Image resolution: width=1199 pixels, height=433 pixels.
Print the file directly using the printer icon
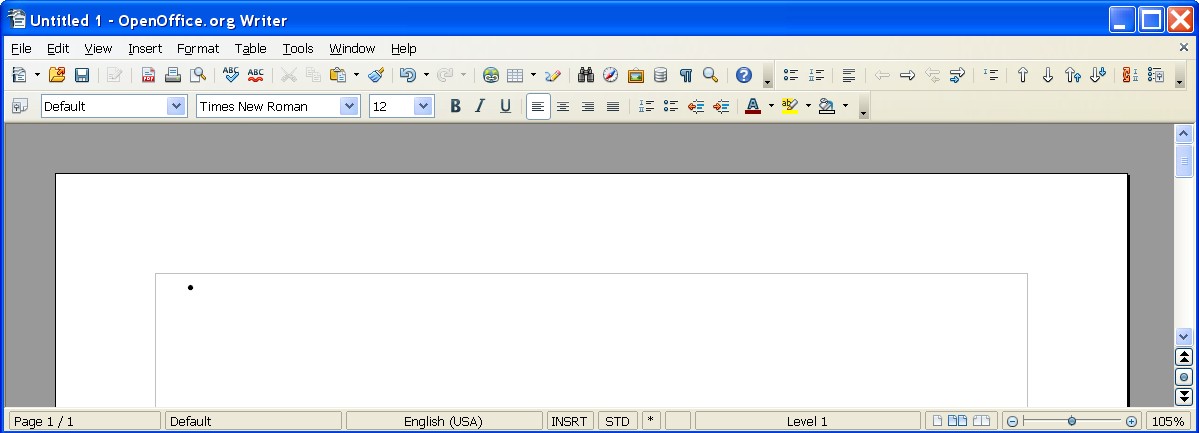(173, 75)
